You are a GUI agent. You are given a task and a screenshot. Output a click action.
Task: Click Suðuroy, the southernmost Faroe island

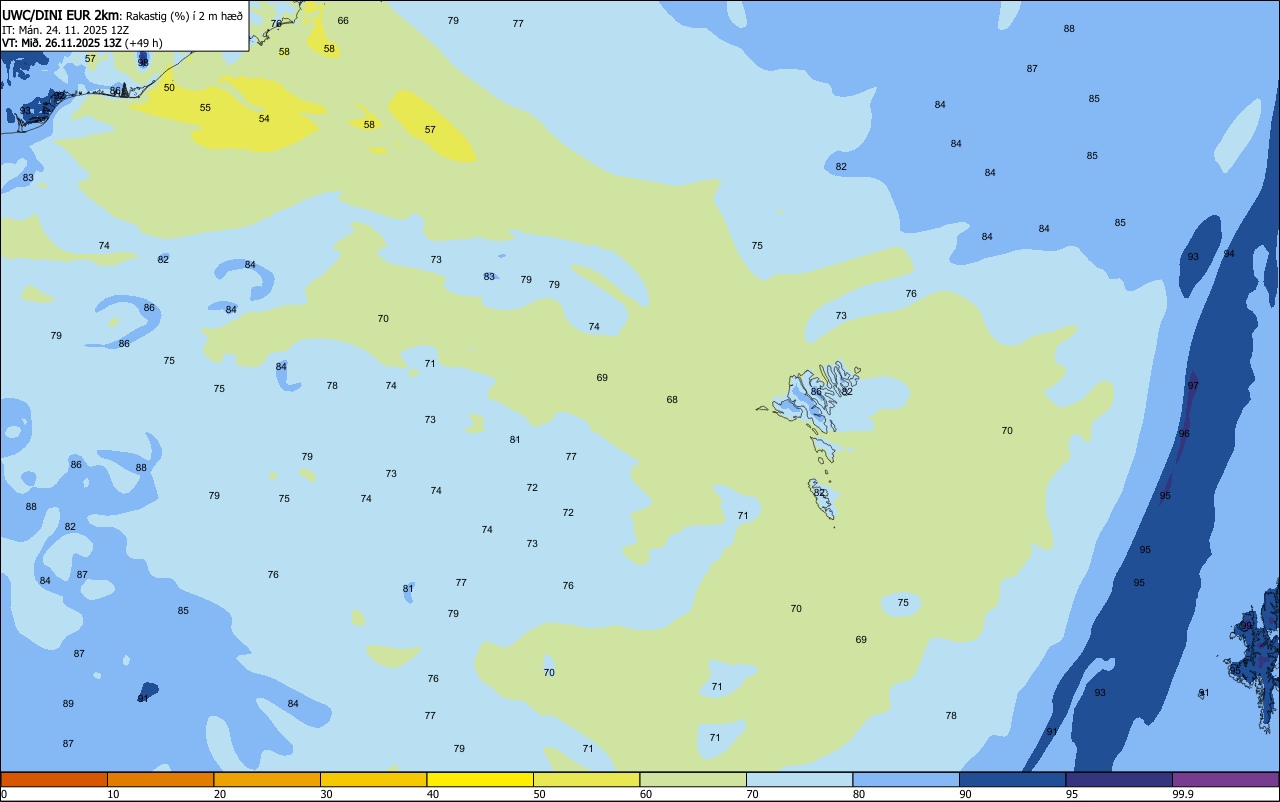[821, 500]
